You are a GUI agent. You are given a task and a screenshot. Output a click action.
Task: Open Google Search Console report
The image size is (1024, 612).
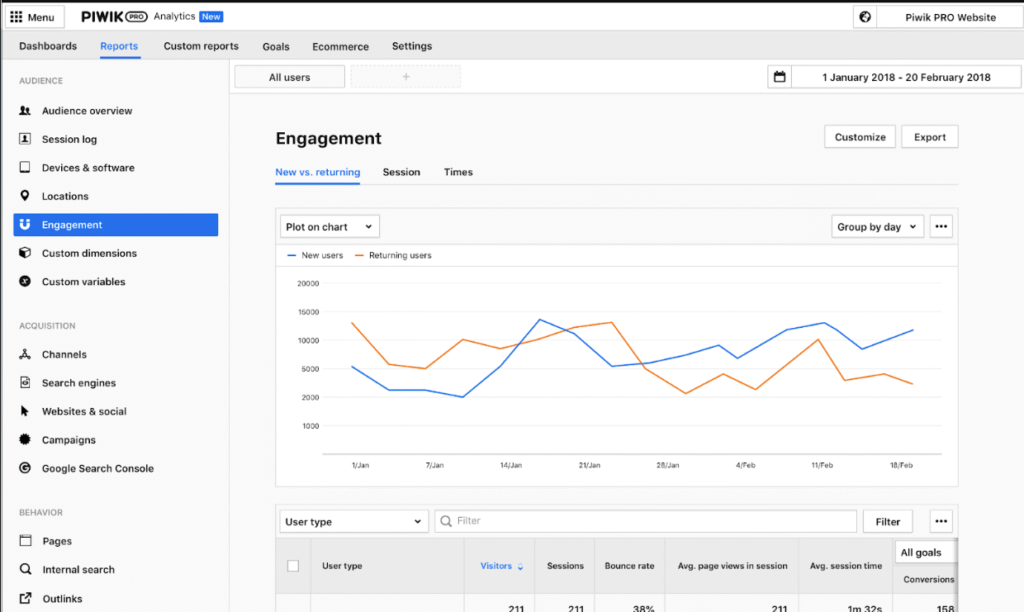pos(98,468)
